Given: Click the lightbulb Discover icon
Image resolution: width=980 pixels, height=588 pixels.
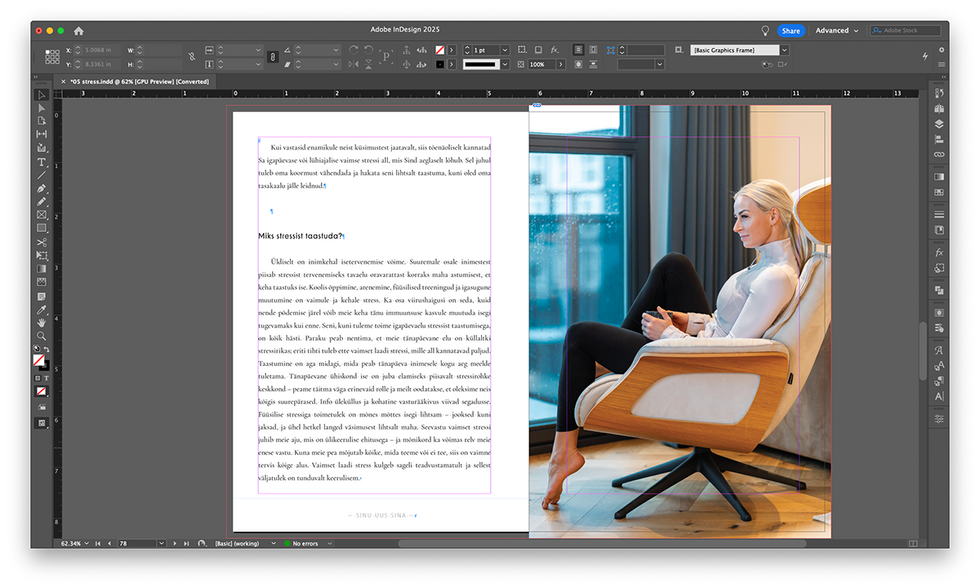Looking at the screenshot, I should (765, 31).
